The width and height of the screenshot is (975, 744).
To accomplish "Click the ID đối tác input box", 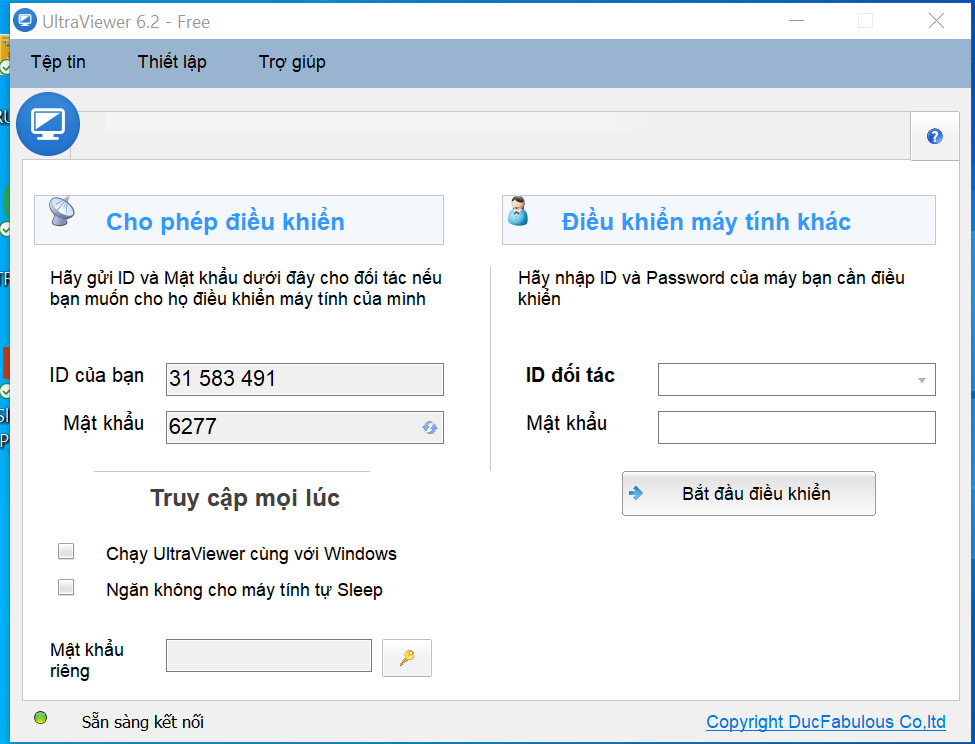I will 797,379.
